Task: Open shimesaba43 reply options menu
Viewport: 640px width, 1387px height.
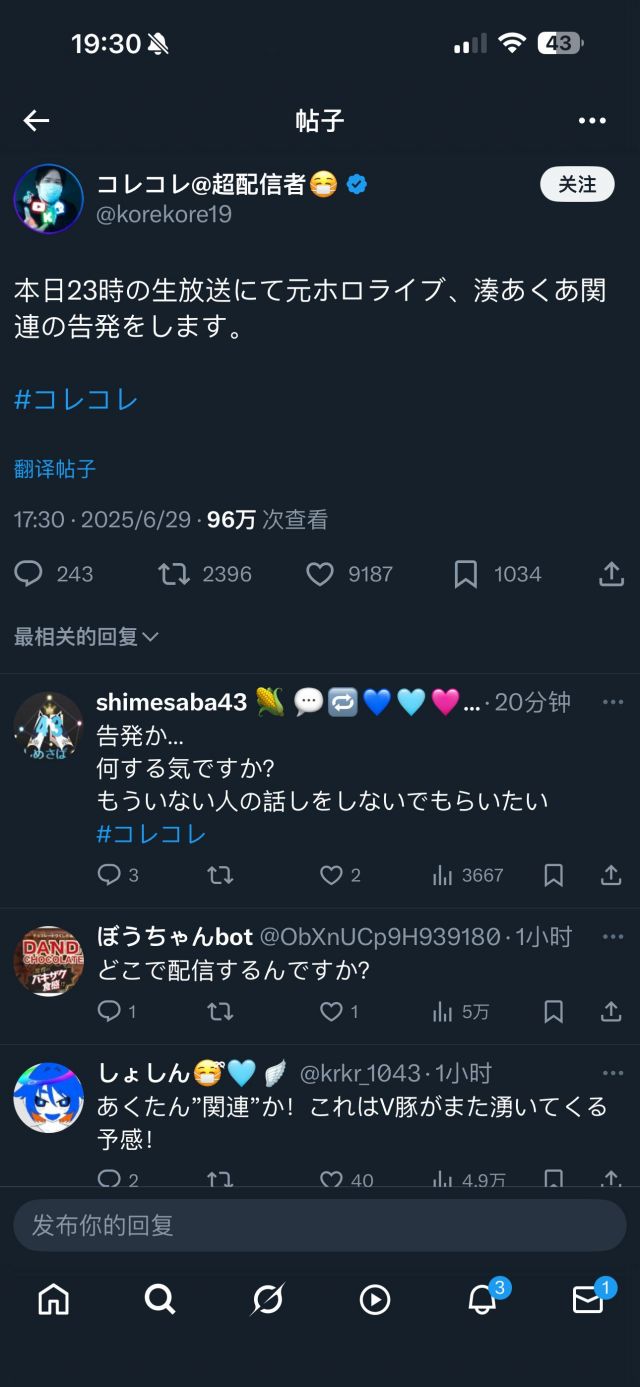Action: pos(611,702)
